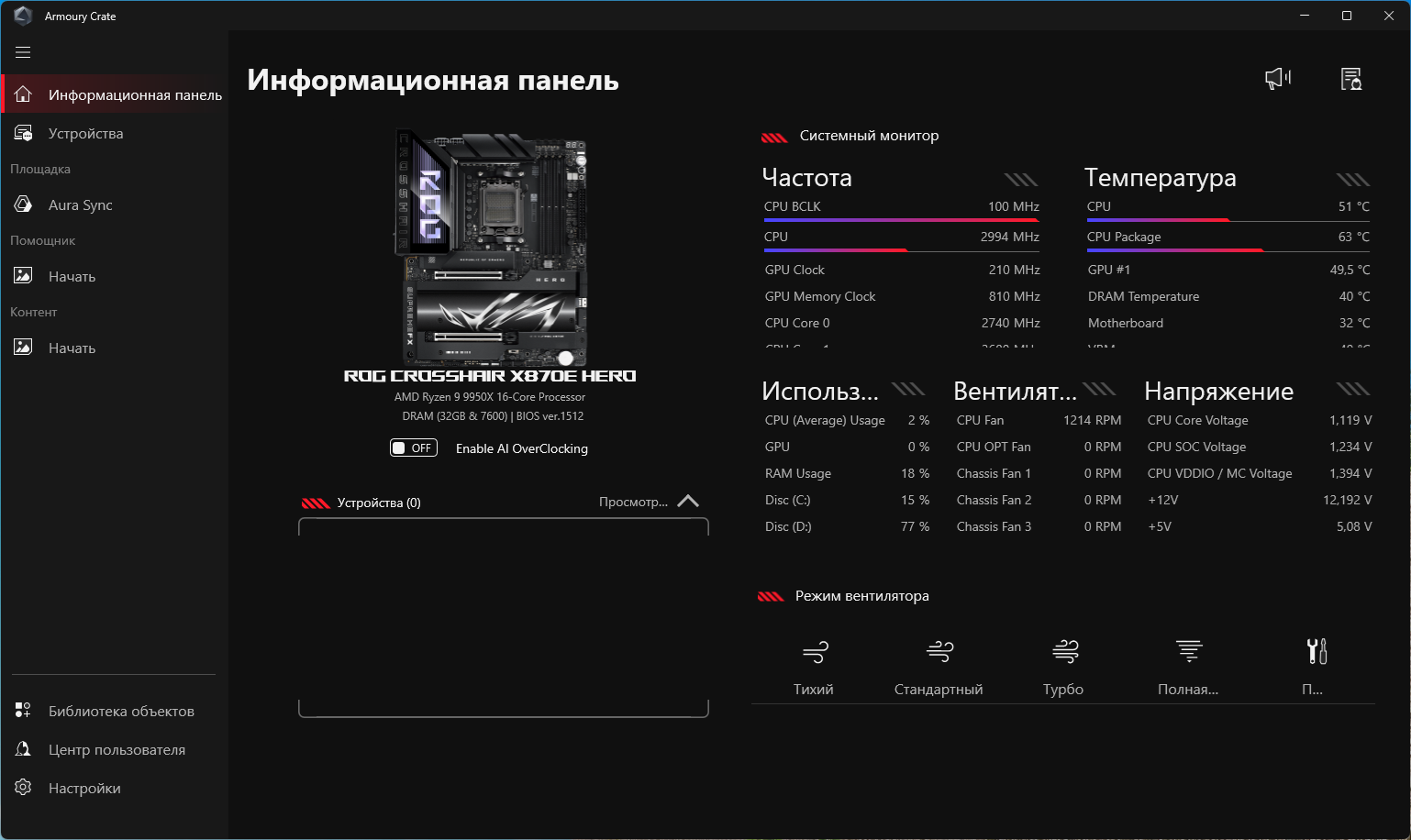
Task: Click the Chassis Fan 2 label
Action: [994, 500]
